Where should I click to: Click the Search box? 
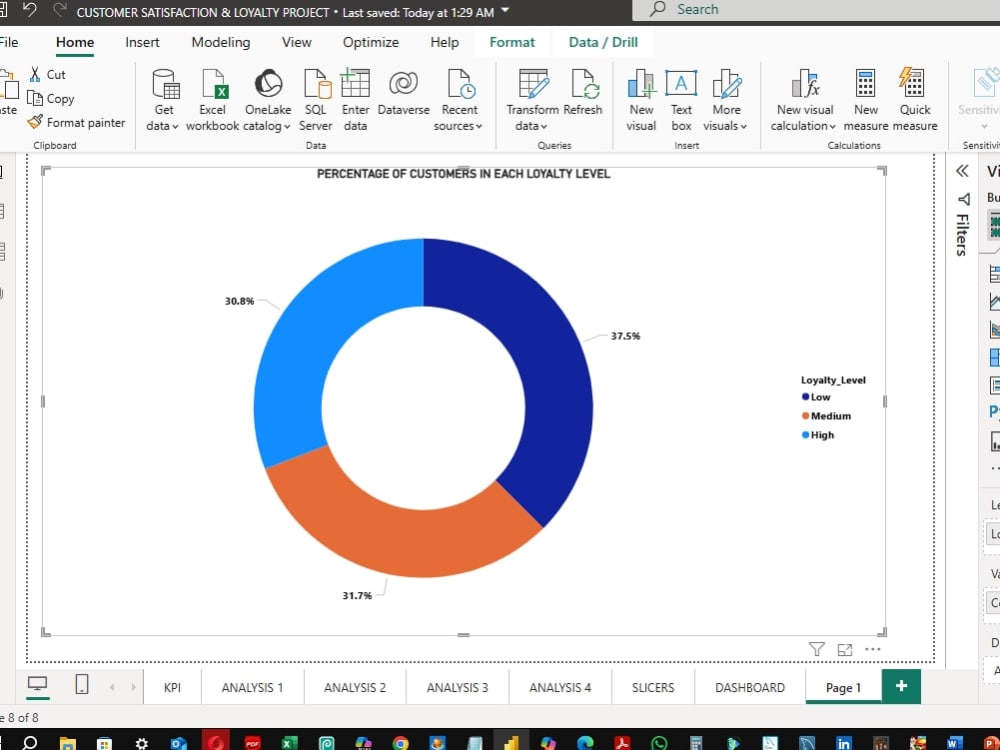tap(816, 10)
